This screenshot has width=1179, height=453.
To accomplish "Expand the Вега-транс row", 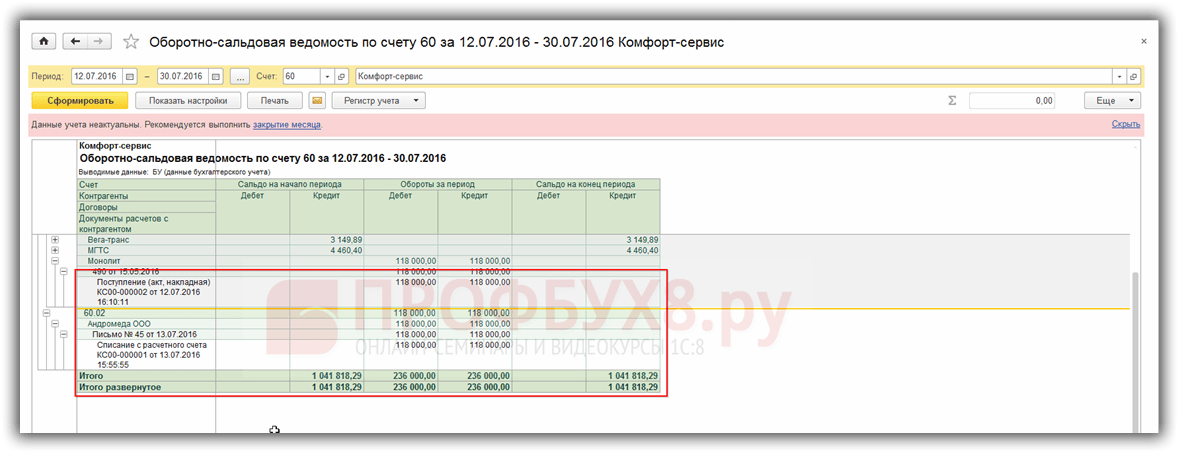I will point(55,240).
